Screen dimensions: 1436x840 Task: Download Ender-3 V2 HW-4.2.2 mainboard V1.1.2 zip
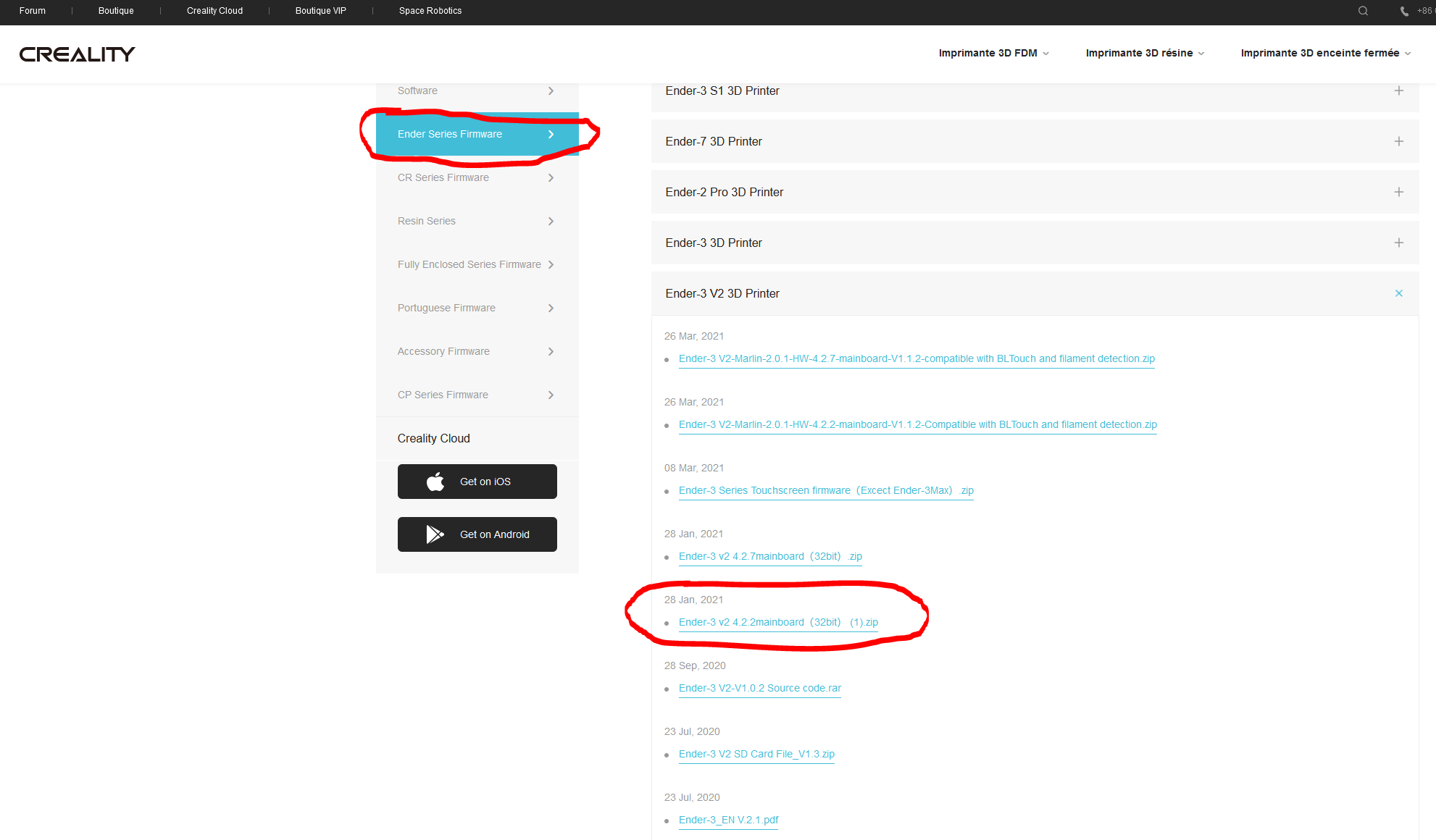tap(918, 424)
